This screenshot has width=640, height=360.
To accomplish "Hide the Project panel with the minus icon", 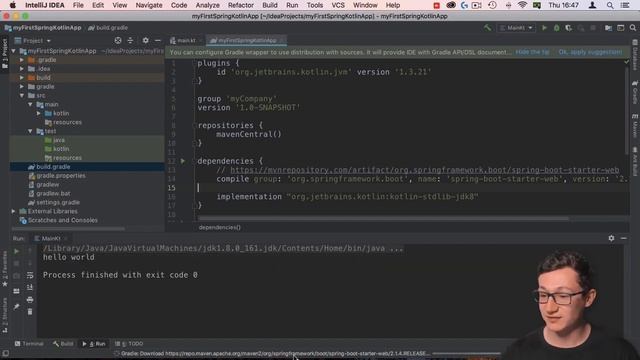I will [x=158, y=40].
